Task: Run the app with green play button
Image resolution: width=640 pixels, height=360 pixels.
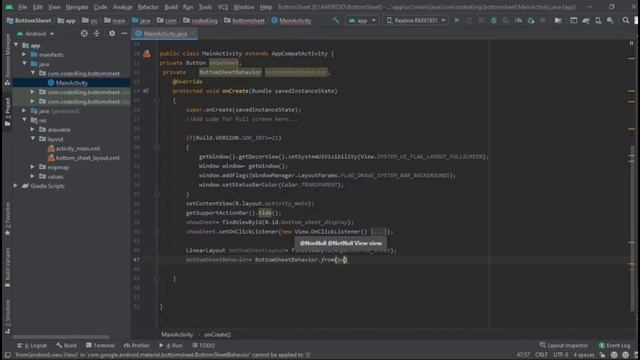Action: pyautogui.click(x=457, y=20)
